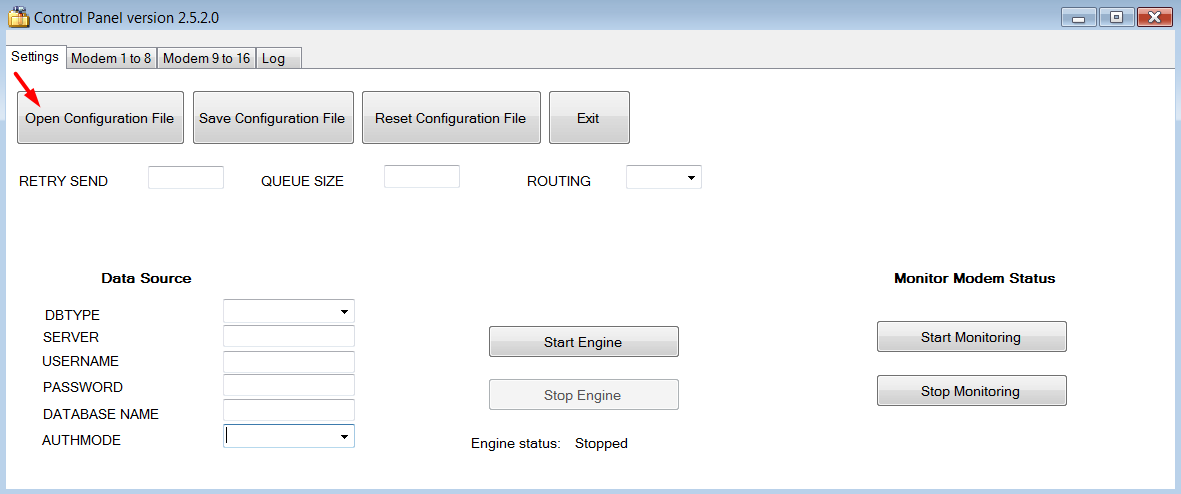Screen dimensions: 1181x494
Task: Select the Settings tab
Action: coord(35,57)
